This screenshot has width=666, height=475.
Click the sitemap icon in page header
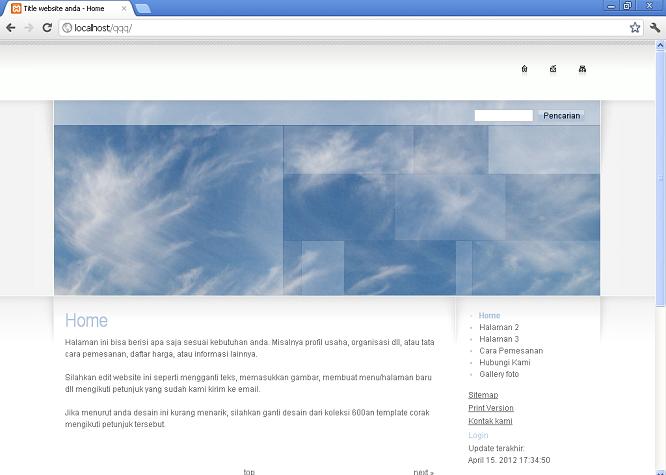582,69
